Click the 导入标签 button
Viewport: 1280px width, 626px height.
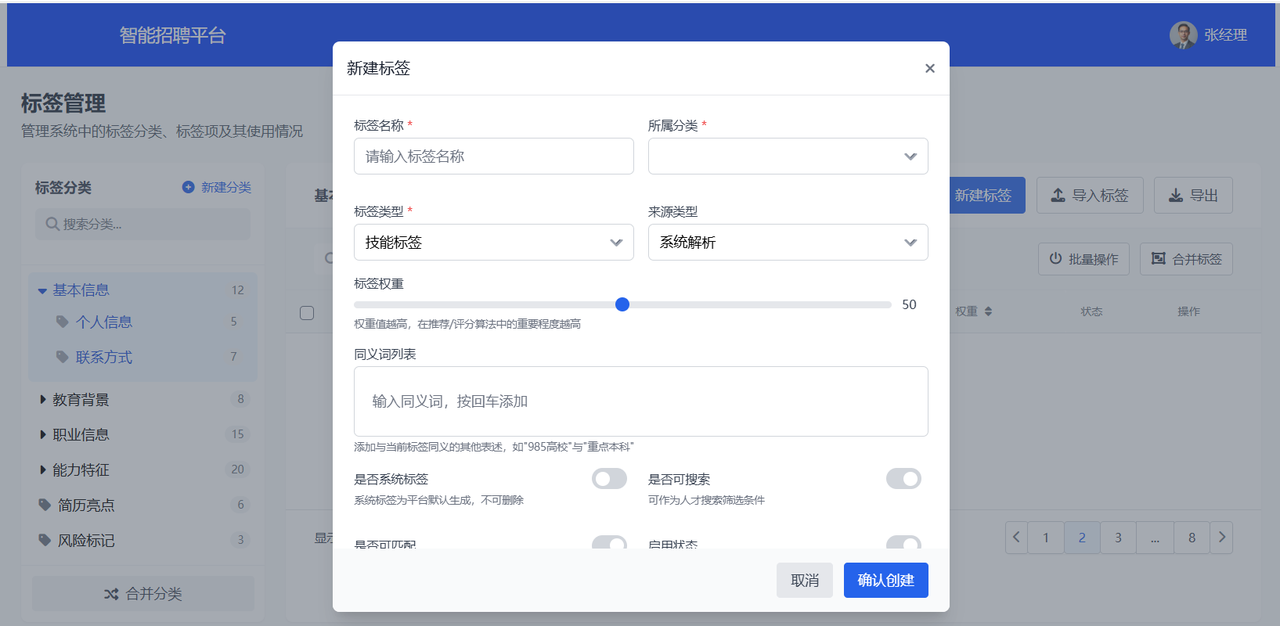pos(1089,195)
